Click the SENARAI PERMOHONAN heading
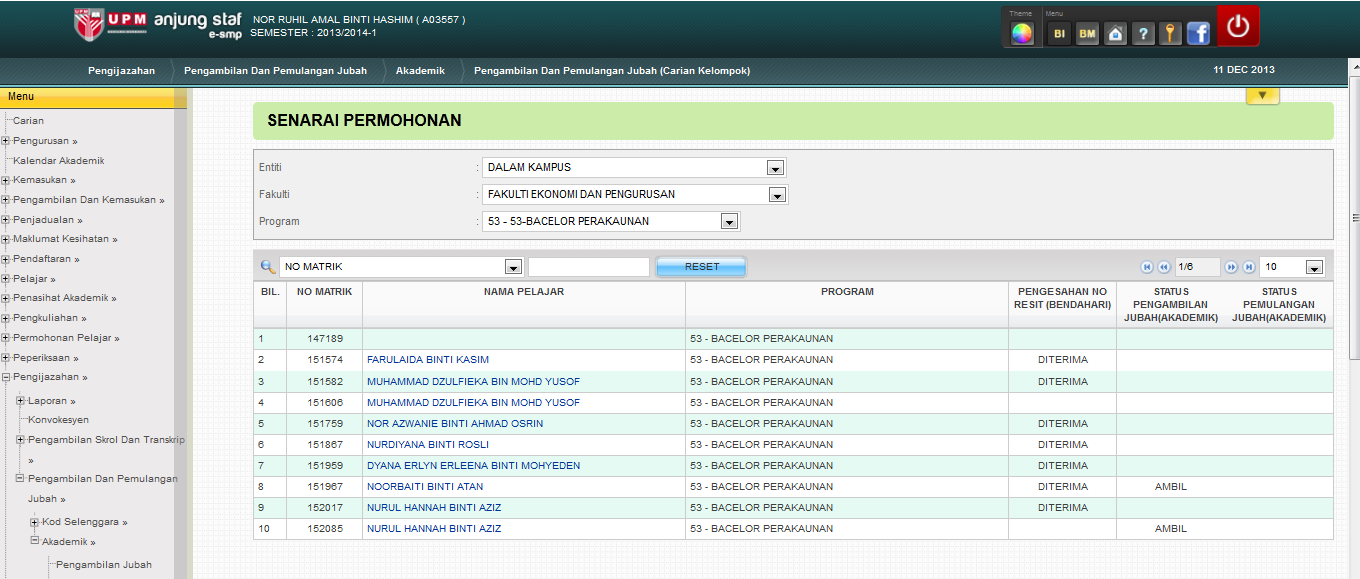Image resolution: width=1360 pixels, height=579 pixels. click(x=364, y=121)
